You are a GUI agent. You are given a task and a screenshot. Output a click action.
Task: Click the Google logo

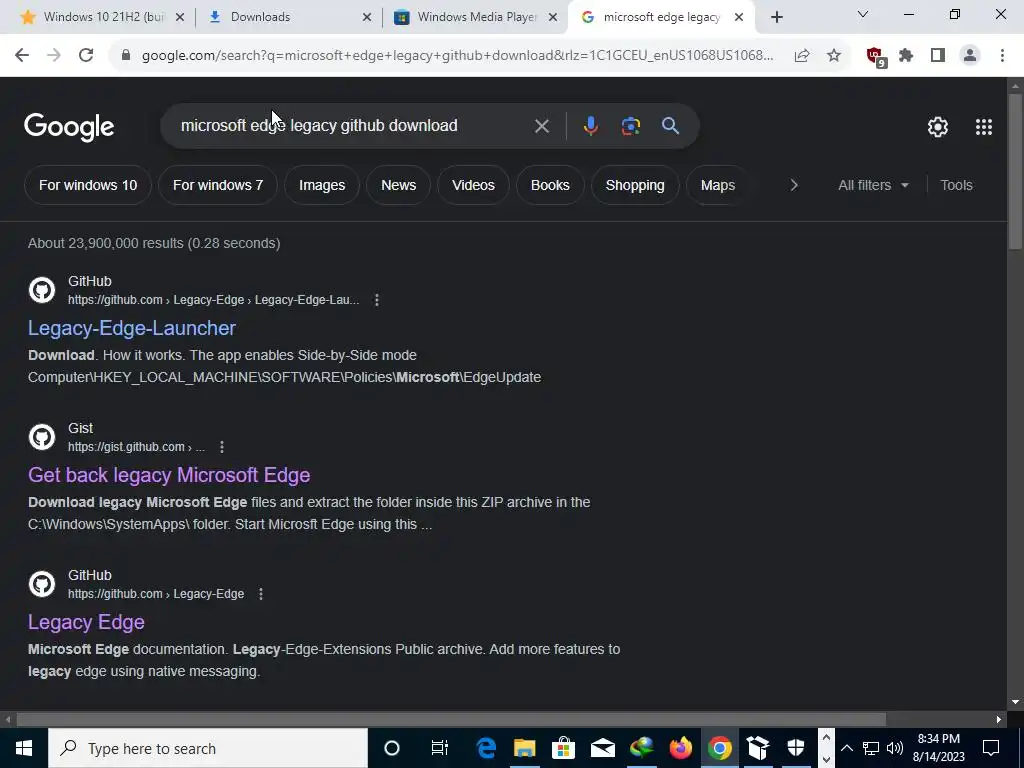[x=69, y=127]
